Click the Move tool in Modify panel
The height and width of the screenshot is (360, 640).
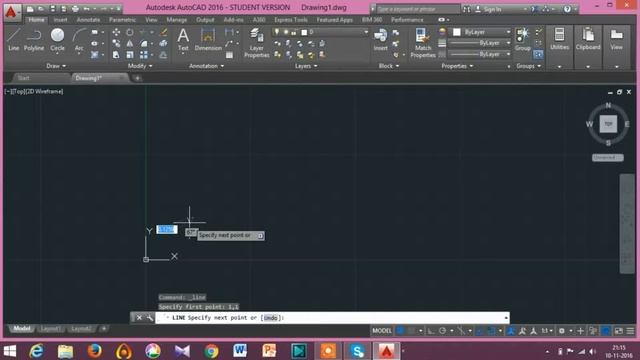(x=116, y=32)
